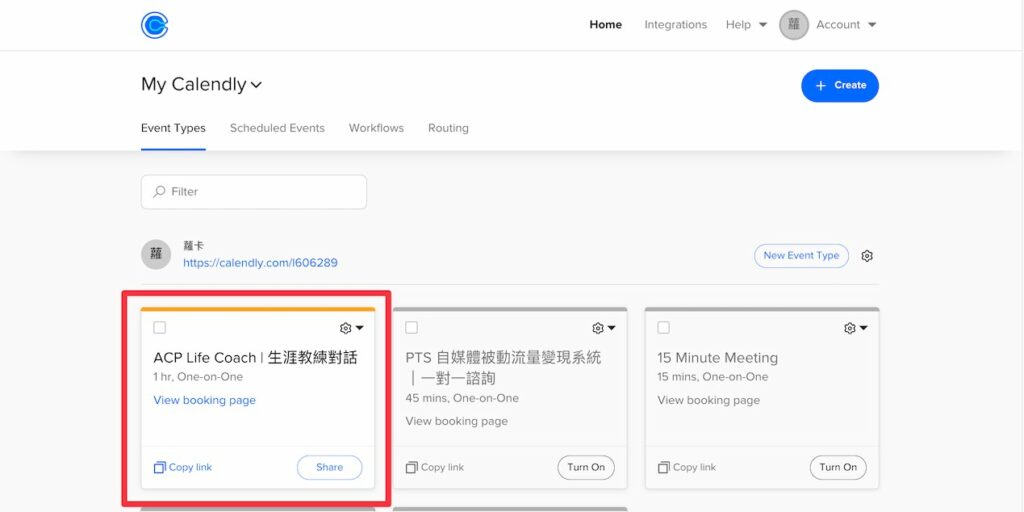This screenshot has height=512, width=1024.
Task: Select the 15 Minute Meeting checkbox
Action: click(664, 327)
